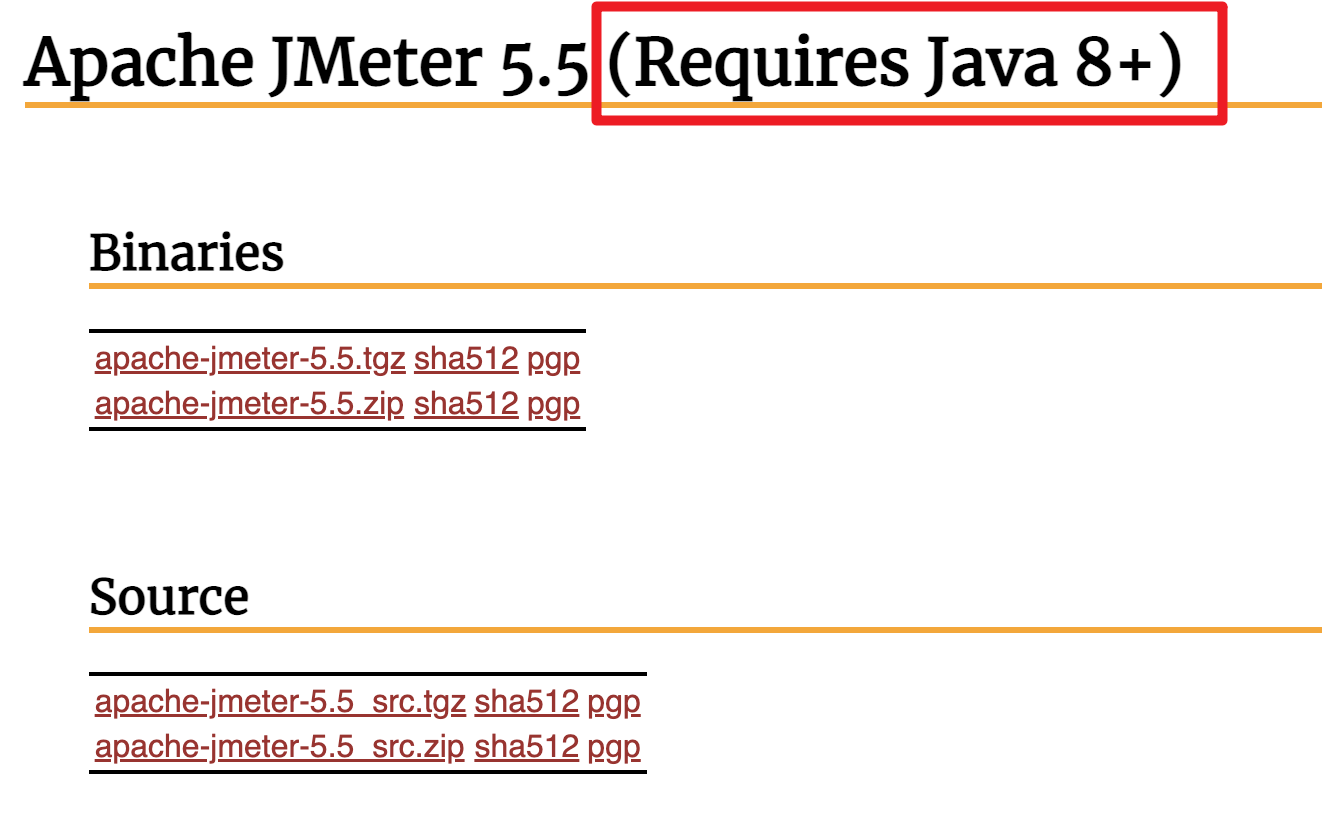Download the apache-jmeter-5.5_src.zip source archive
The image size is (1322, 834).
[x=280, y=747]
